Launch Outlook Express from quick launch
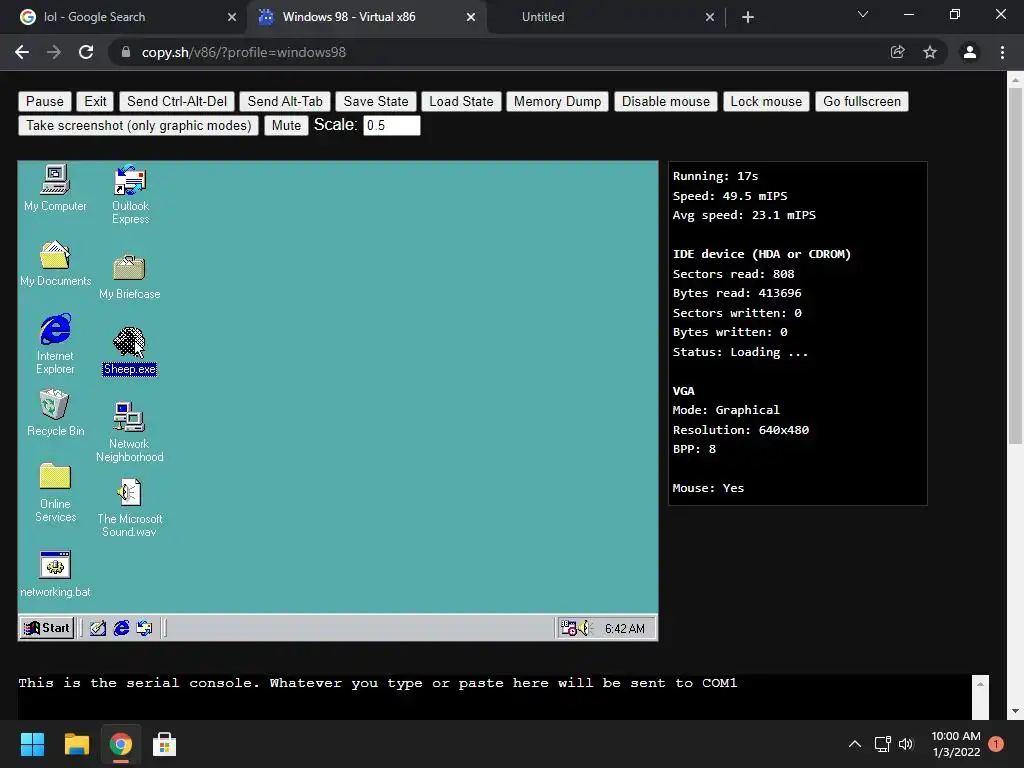This screenshot has height=768, width=1024. pos(144,628)
